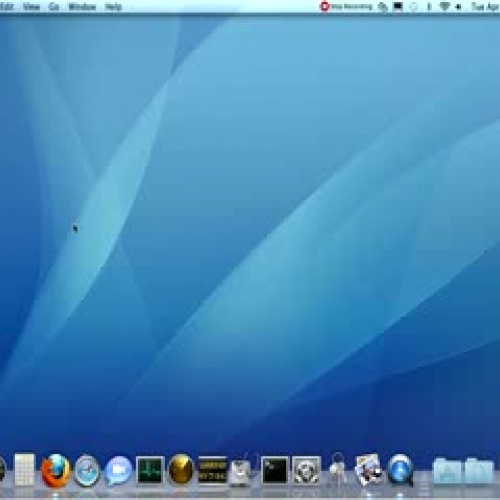This screenshot has width=500, height=500.
Task: Open Preview photo icon in dock
Action: click(x=369, y=470)
